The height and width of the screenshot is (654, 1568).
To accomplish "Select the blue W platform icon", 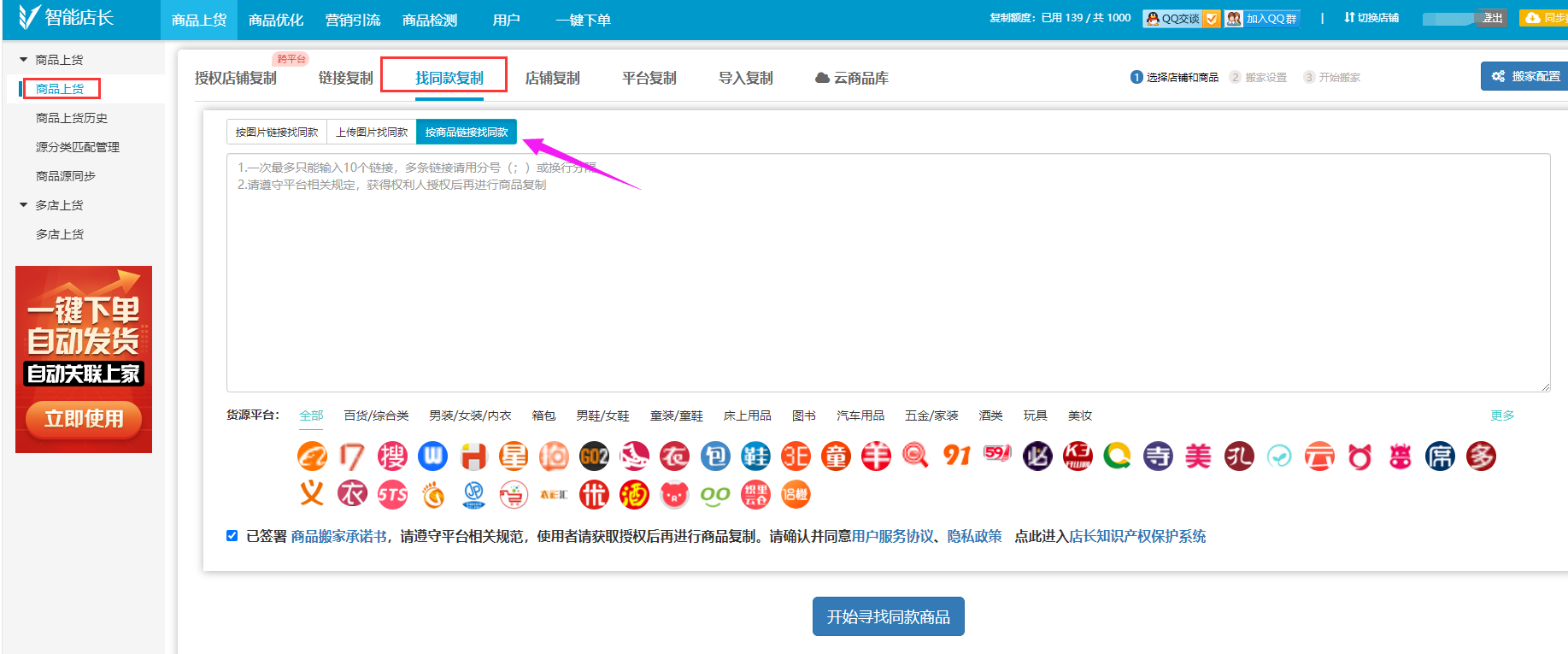I will pyautogui.click(x=432, y=457).
